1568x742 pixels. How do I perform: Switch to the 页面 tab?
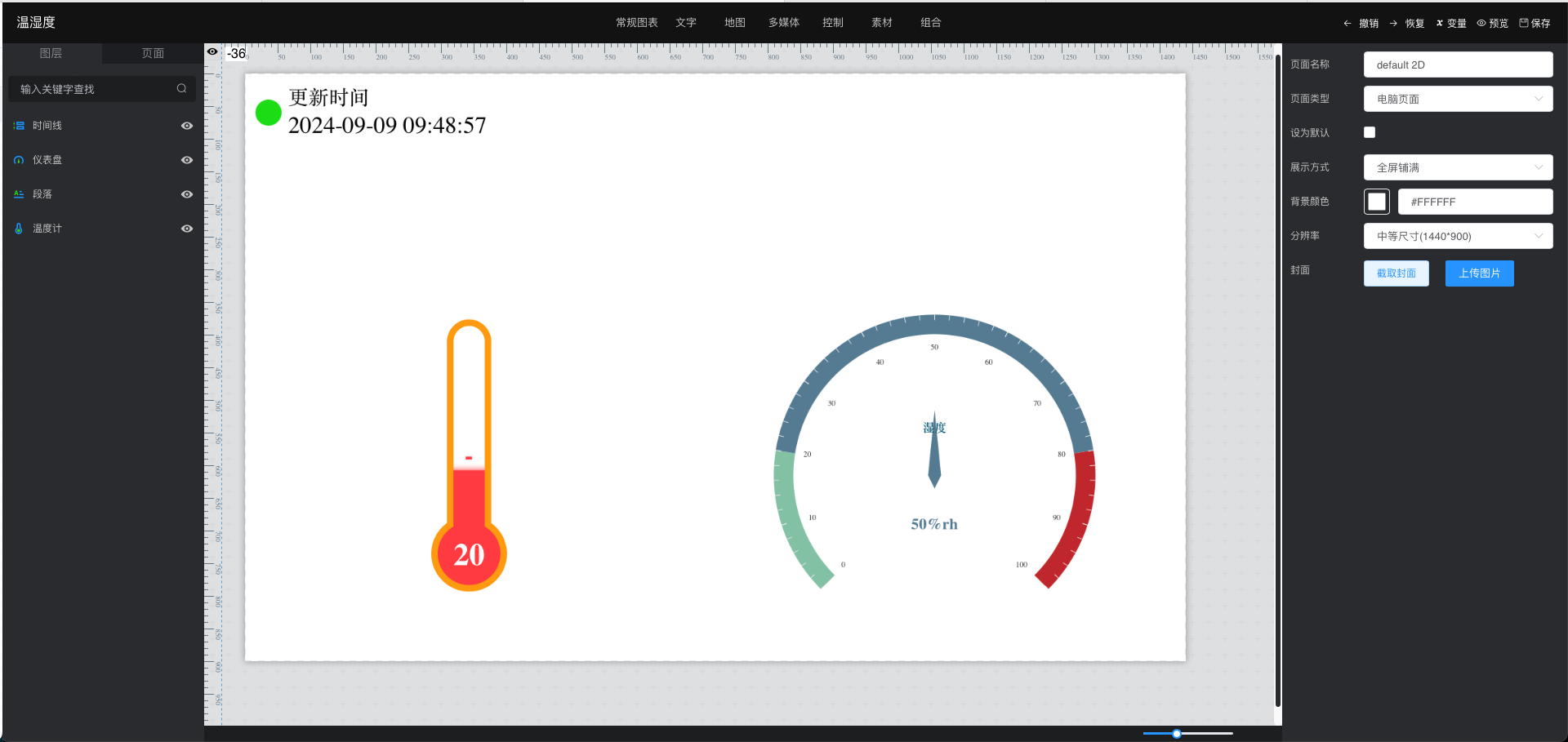153,53
